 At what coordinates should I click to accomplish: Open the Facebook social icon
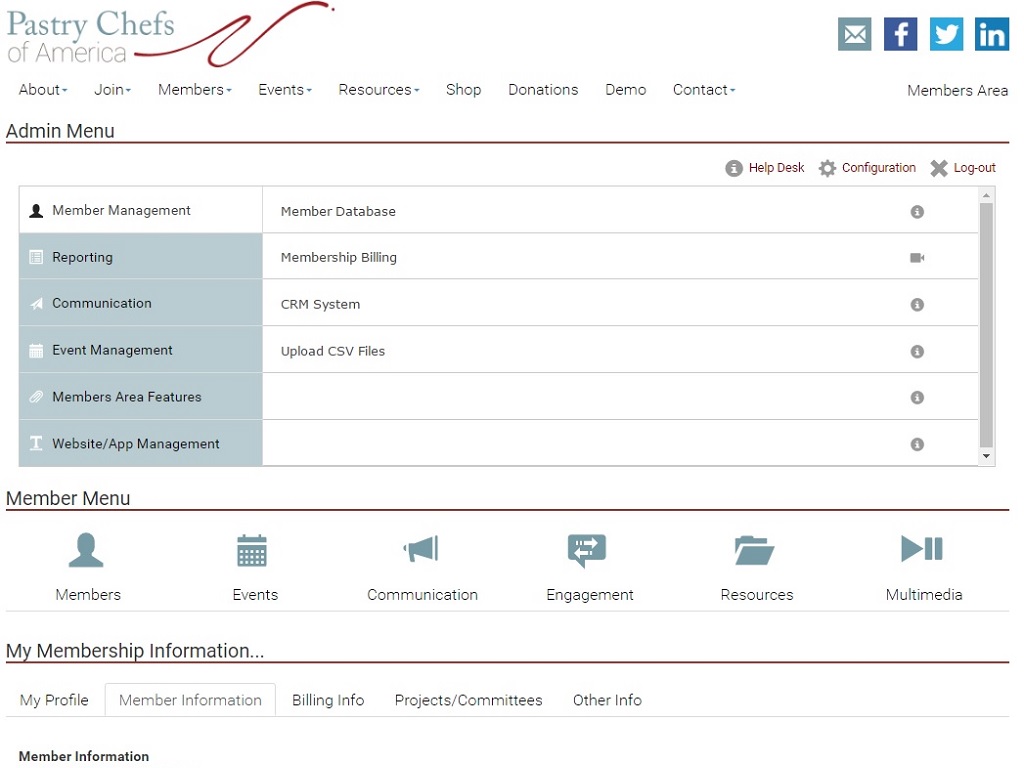tap(900, 34)
